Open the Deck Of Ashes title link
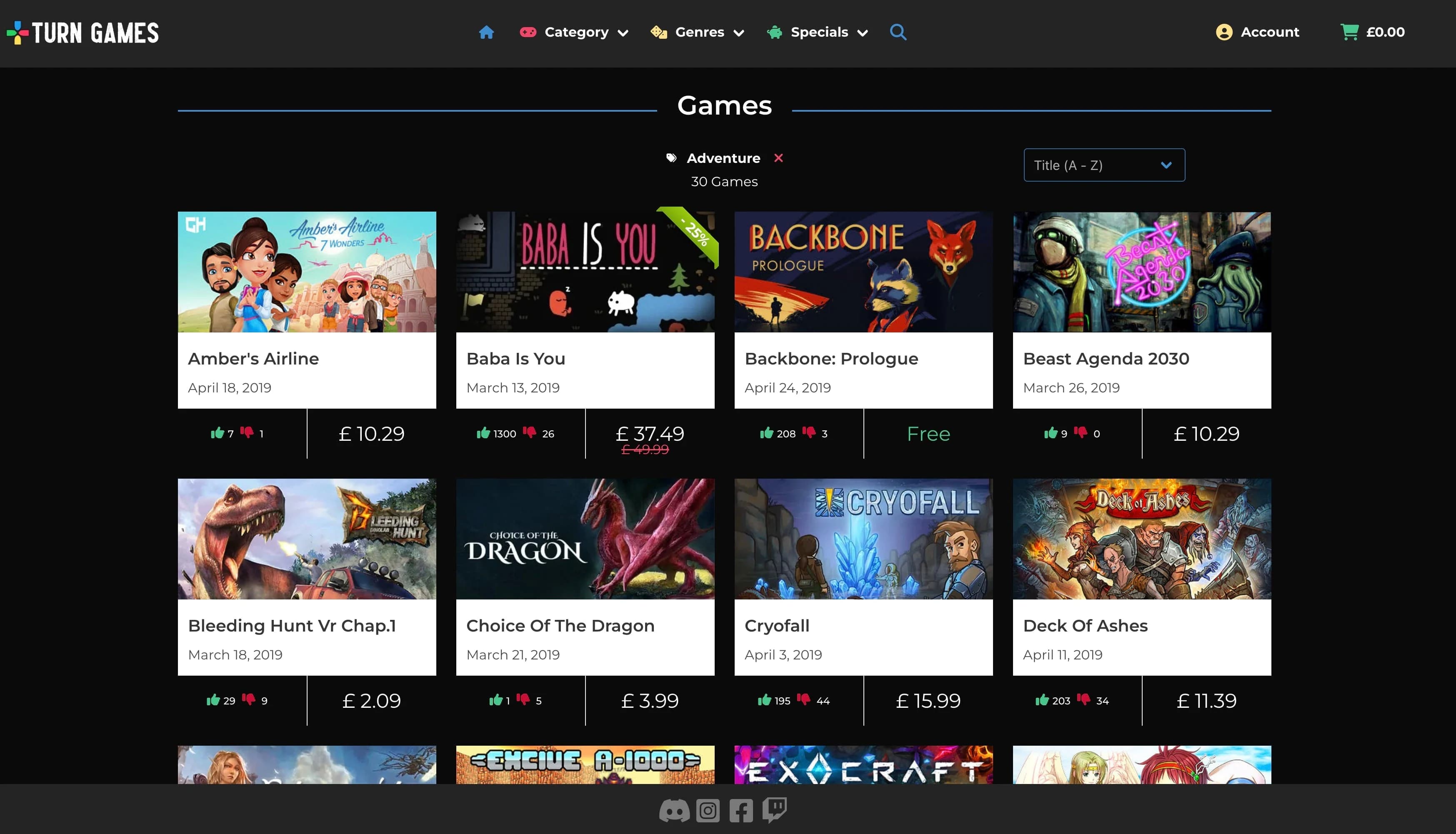Viewport: 1456px width, 834px height. pos(1085,626)
